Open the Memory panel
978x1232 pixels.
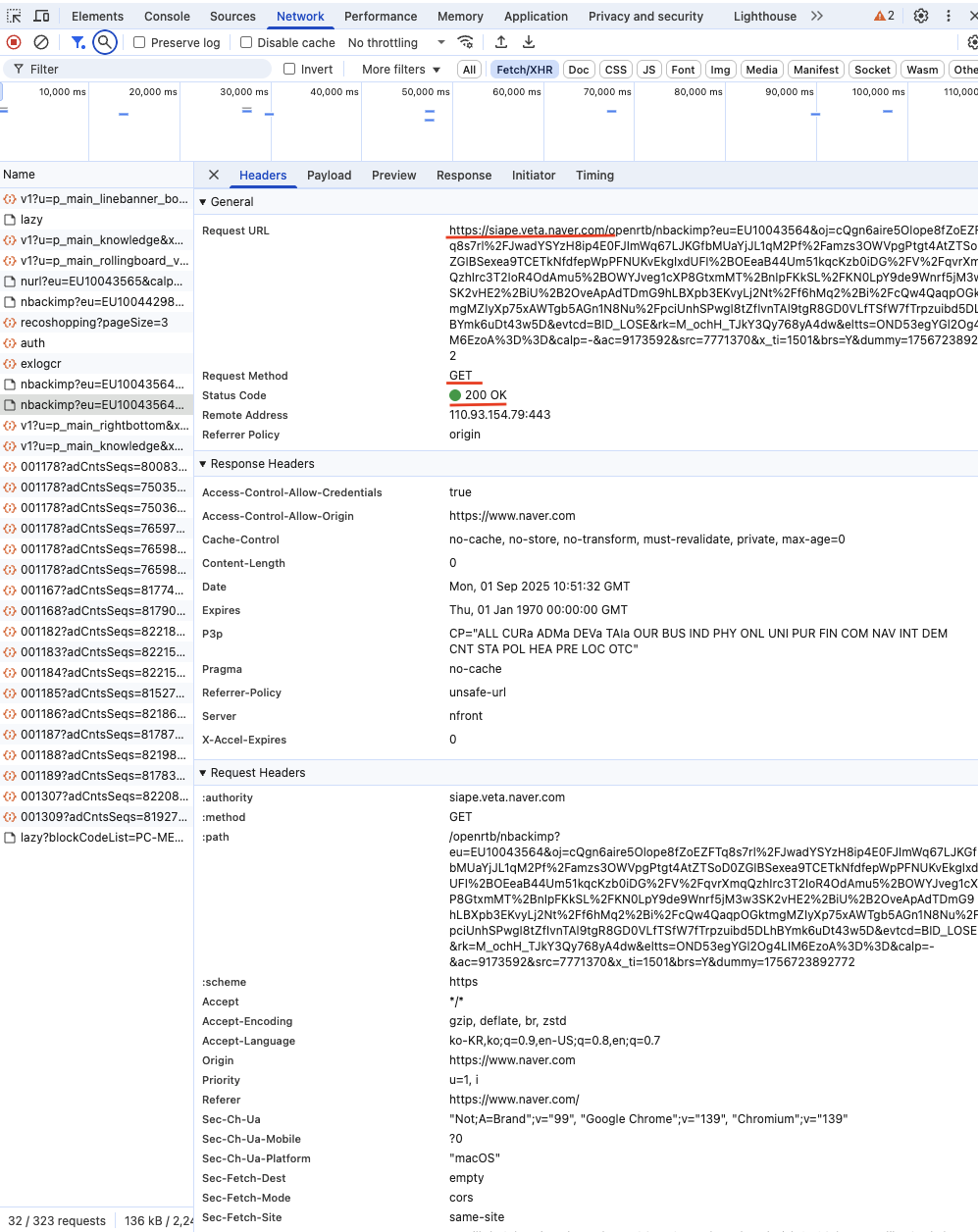(460, 16)
